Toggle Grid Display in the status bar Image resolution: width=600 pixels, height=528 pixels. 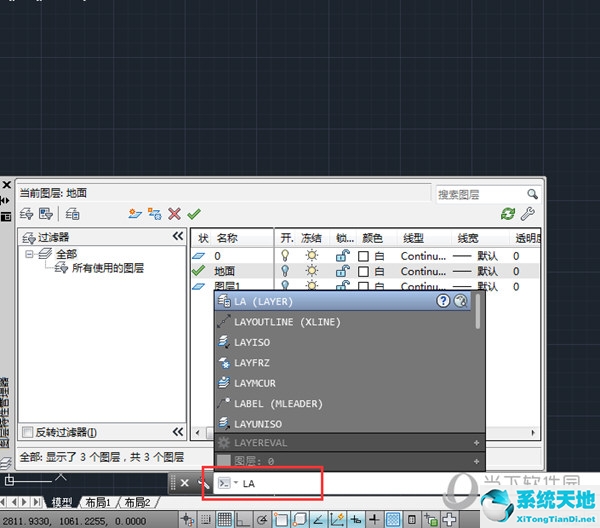[x=225, y=519]
